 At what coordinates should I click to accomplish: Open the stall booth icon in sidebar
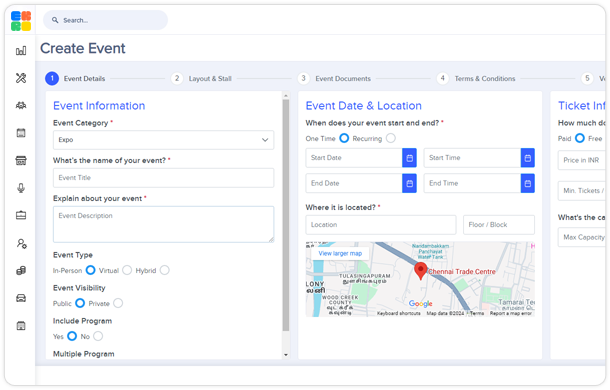pos(21,160)
